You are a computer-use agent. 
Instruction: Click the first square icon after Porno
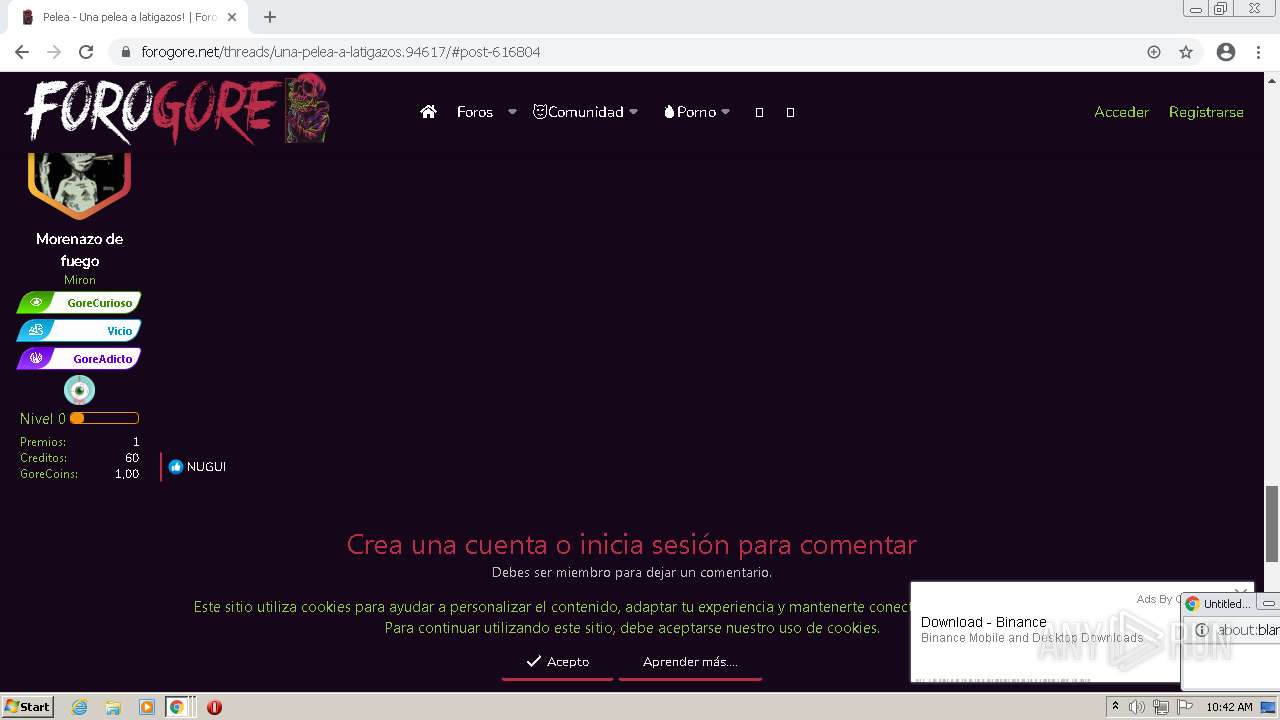(759, 112)
